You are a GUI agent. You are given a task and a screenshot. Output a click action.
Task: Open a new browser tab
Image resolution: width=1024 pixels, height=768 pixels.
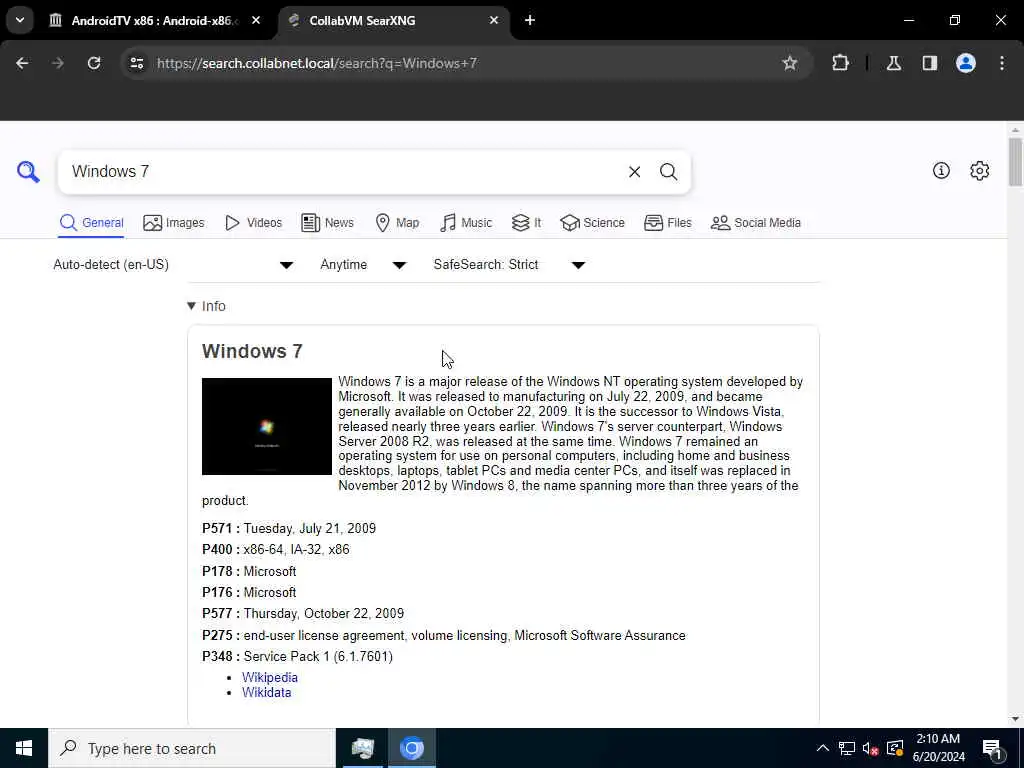point(530,20)
